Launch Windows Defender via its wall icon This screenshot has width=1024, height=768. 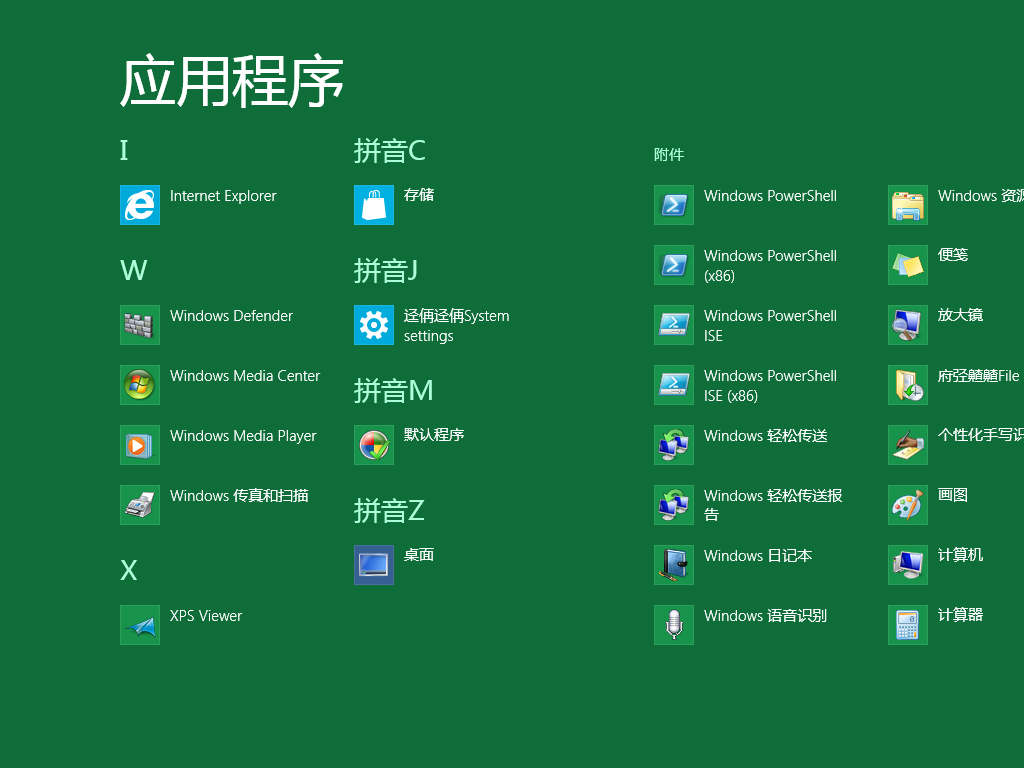coord(140,325)
